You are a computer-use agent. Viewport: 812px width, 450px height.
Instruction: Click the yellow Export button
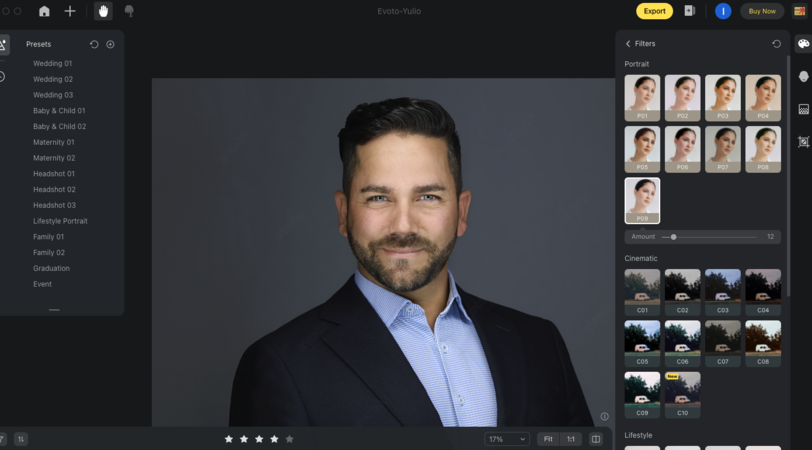(x=654, y=11)
